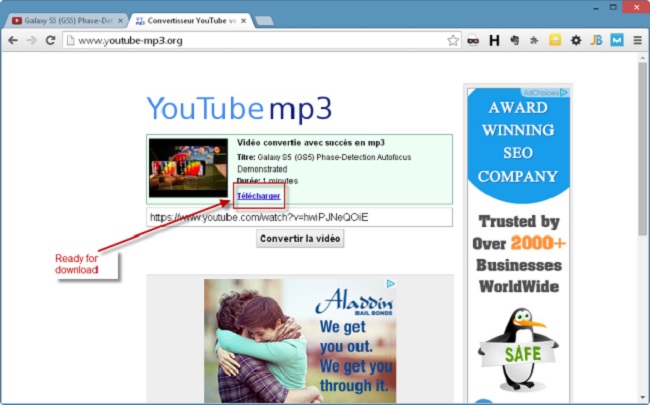Click the page icon in the address bar

70,41
